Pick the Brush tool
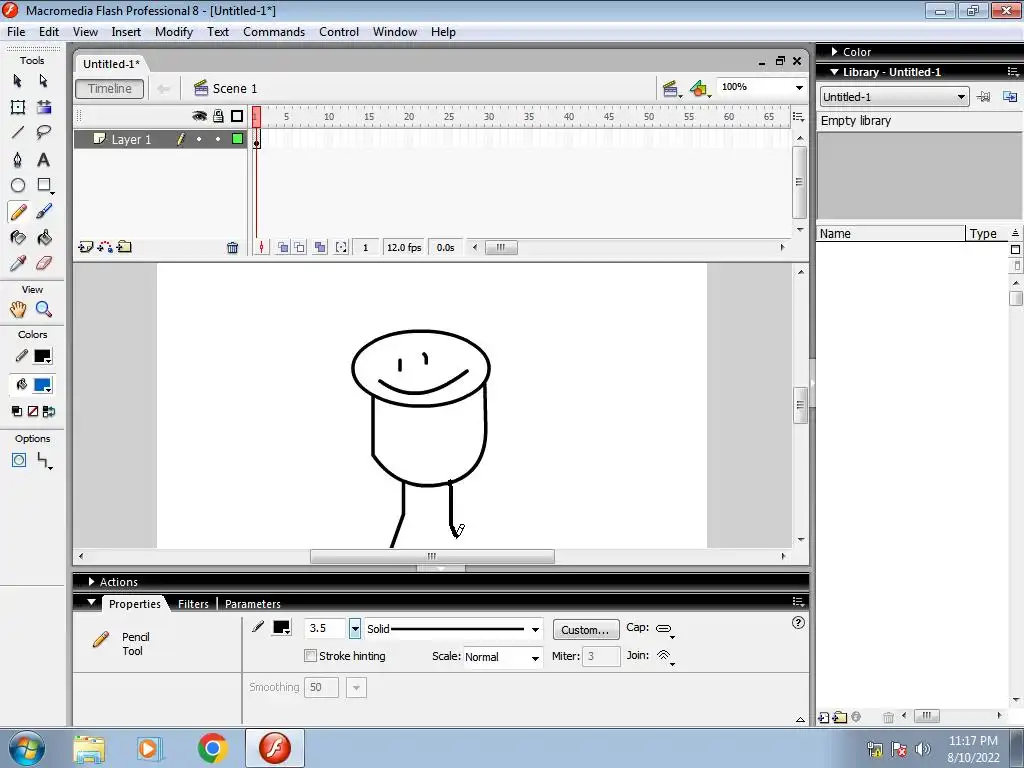 44,212
